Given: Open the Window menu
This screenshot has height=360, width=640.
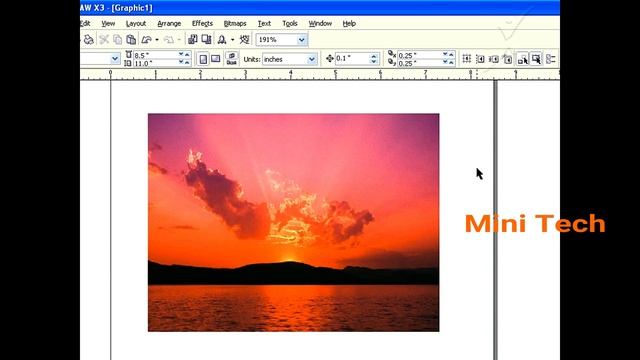Looking at the screenshot, I should click(320, 24).
